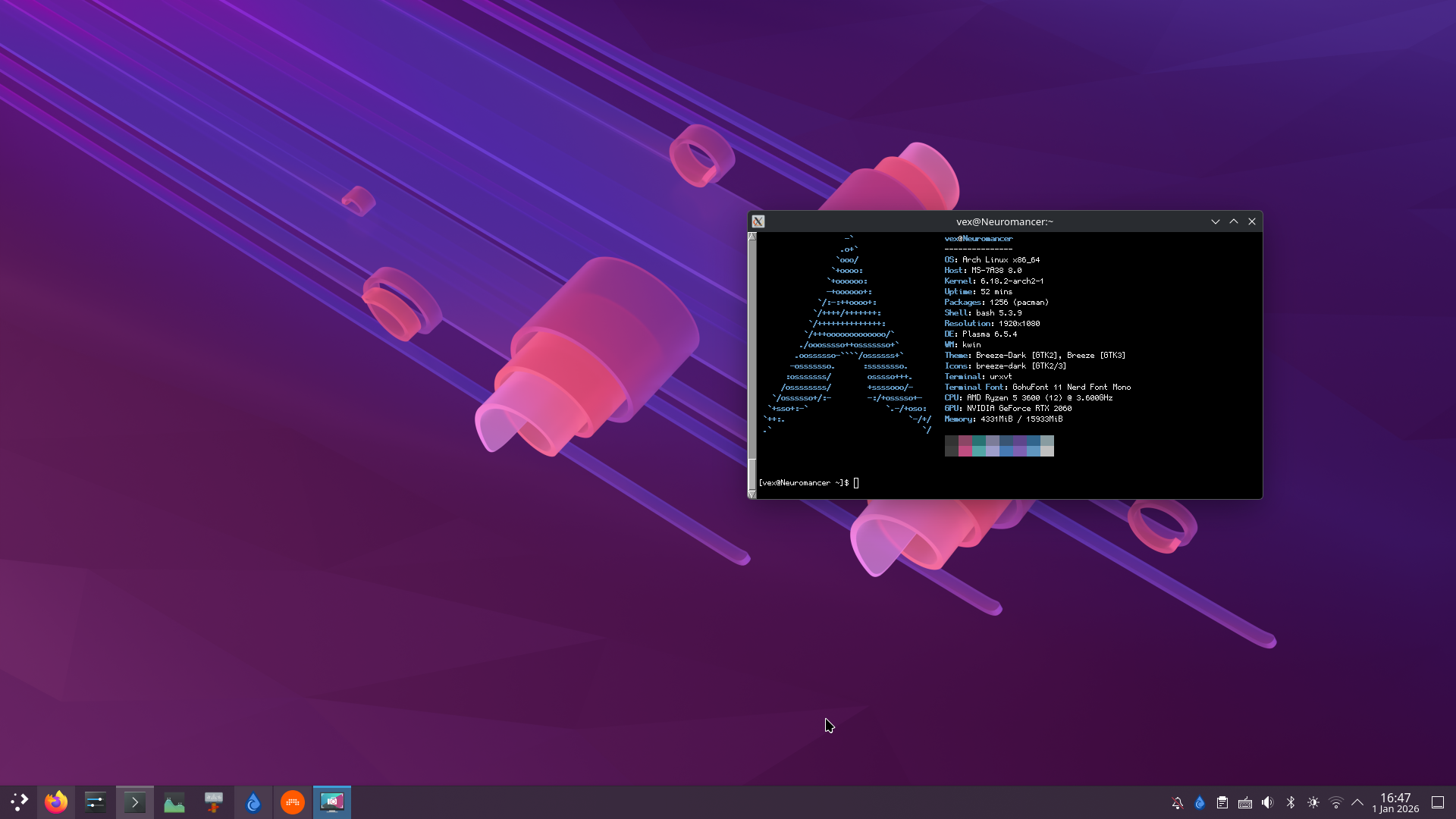The image size is (1456, 819).
Task: Click the orange pixel-invader app icon
Action: [x=293, y=802]
